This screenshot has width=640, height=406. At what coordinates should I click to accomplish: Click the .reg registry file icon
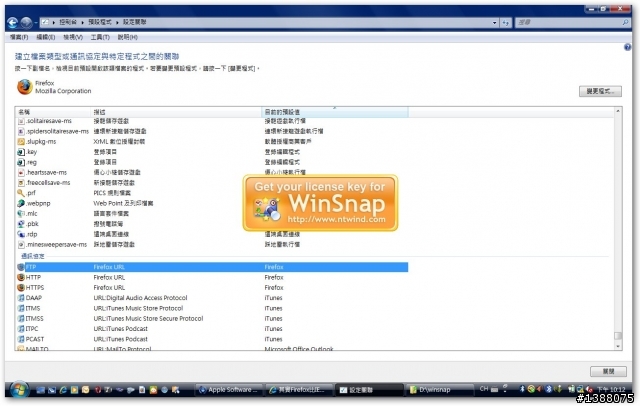tap(21, 162)
